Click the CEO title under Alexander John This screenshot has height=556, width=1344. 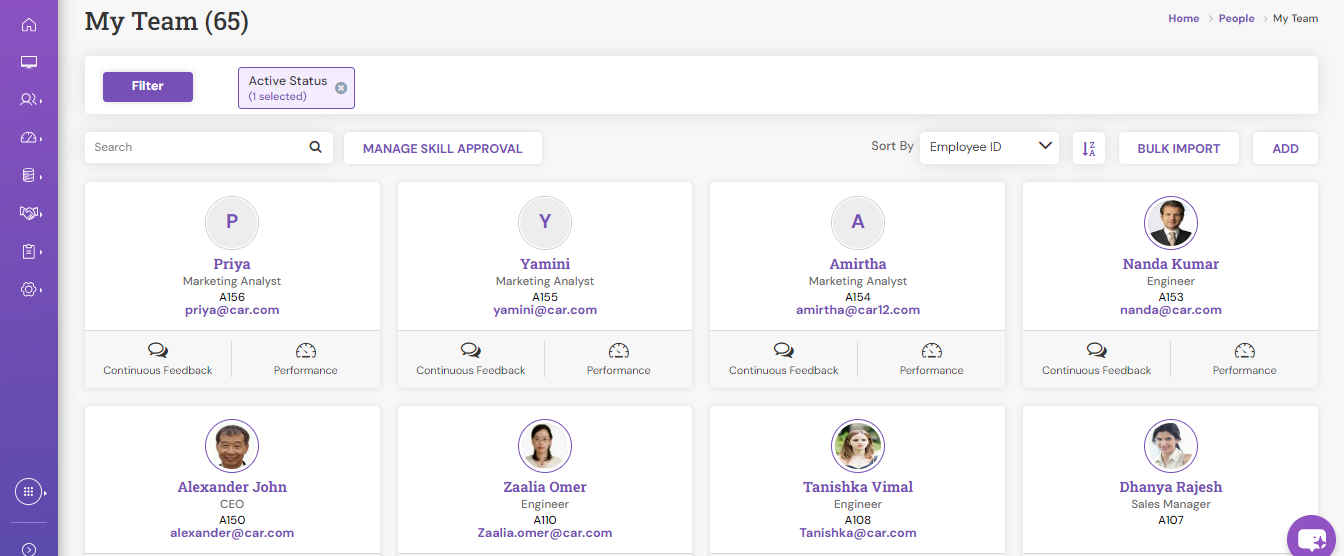tap(232, 505)
